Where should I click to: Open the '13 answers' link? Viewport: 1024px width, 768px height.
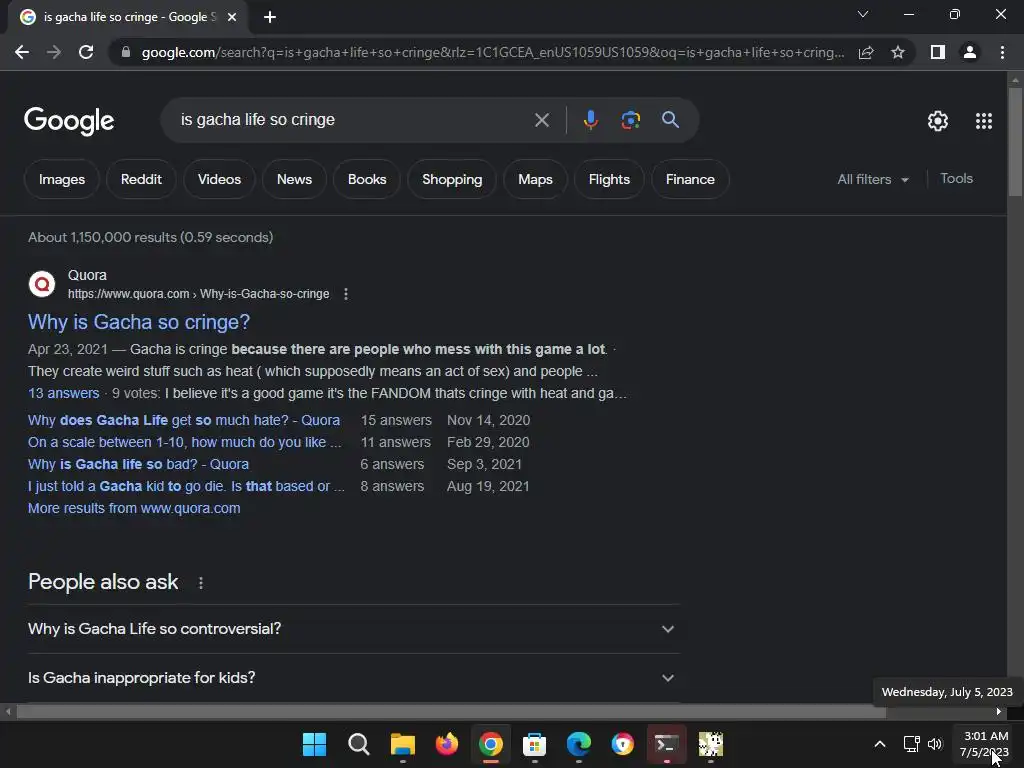click(x=63, y=393)
